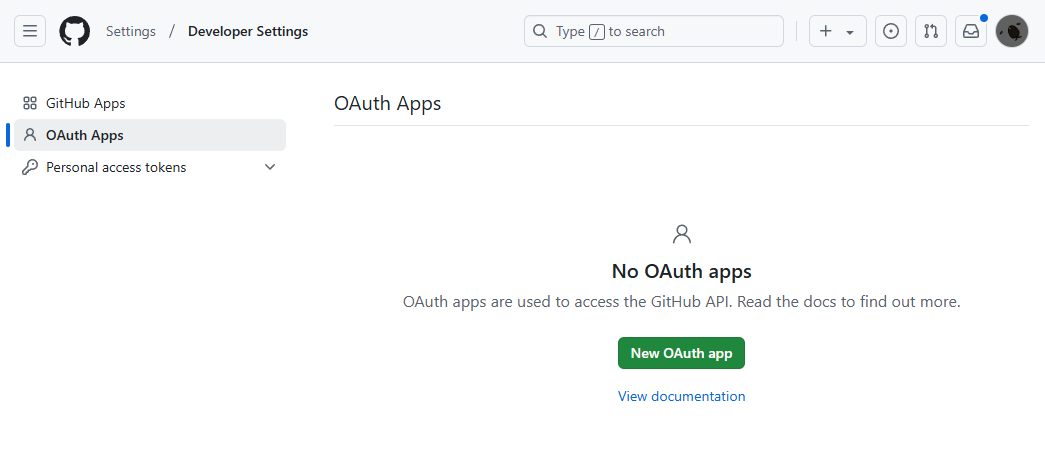Open the View documentation link

[681, 396]
